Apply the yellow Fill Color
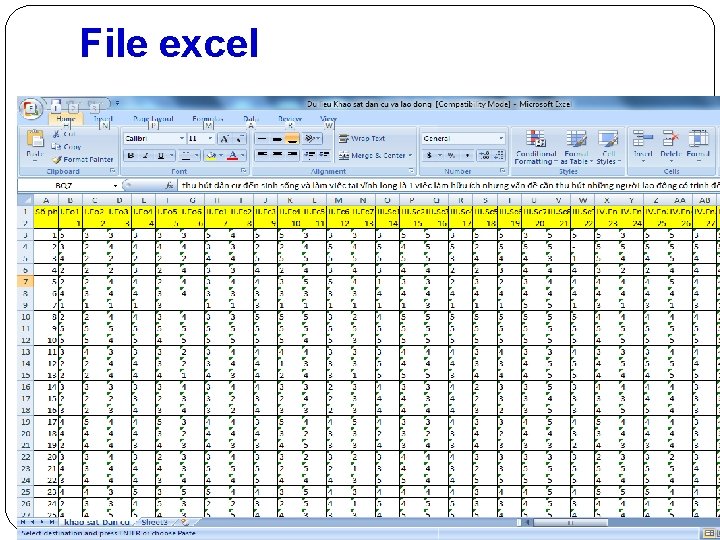The width and height of the screenshot is (720, 540). pos(211,156)
